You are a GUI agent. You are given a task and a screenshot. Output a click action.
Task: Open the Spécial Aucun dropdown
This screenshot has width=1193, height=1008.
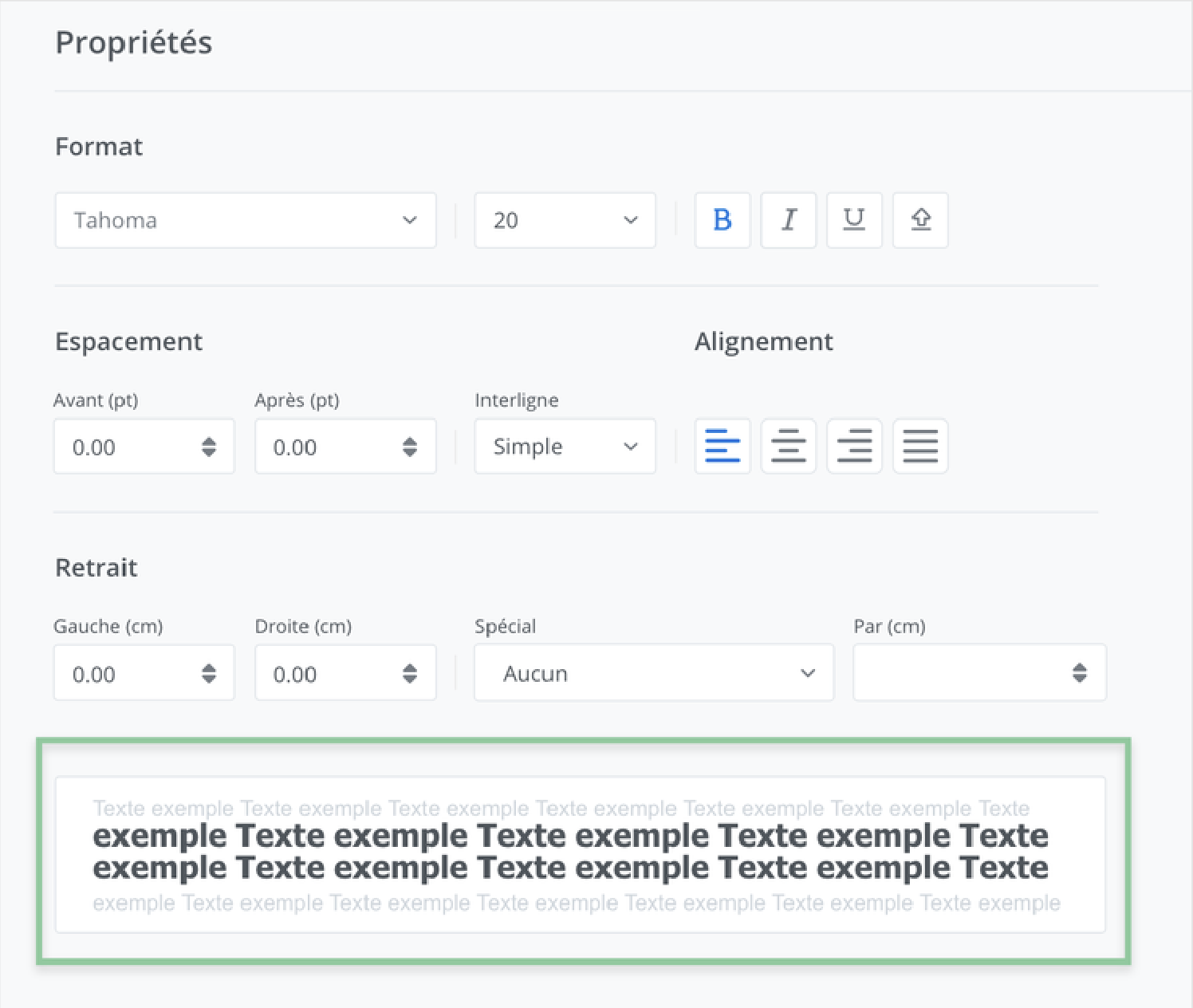[654, 673]
